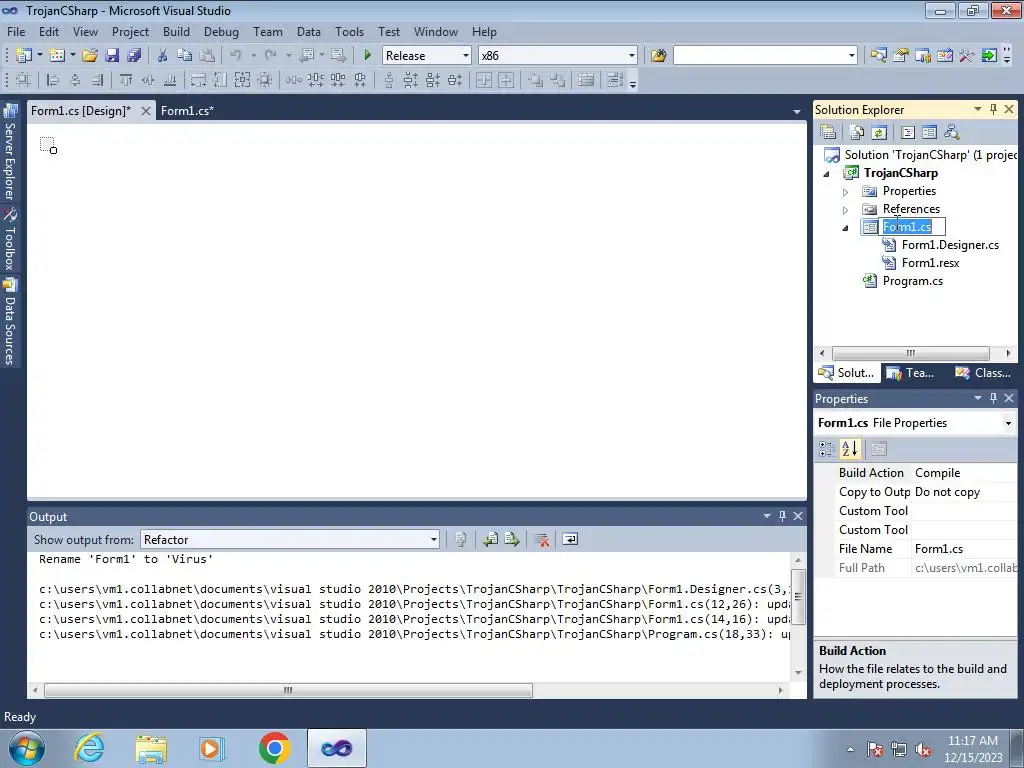Expand the References folder node
1024x768 pixels.
coord(845,210)
